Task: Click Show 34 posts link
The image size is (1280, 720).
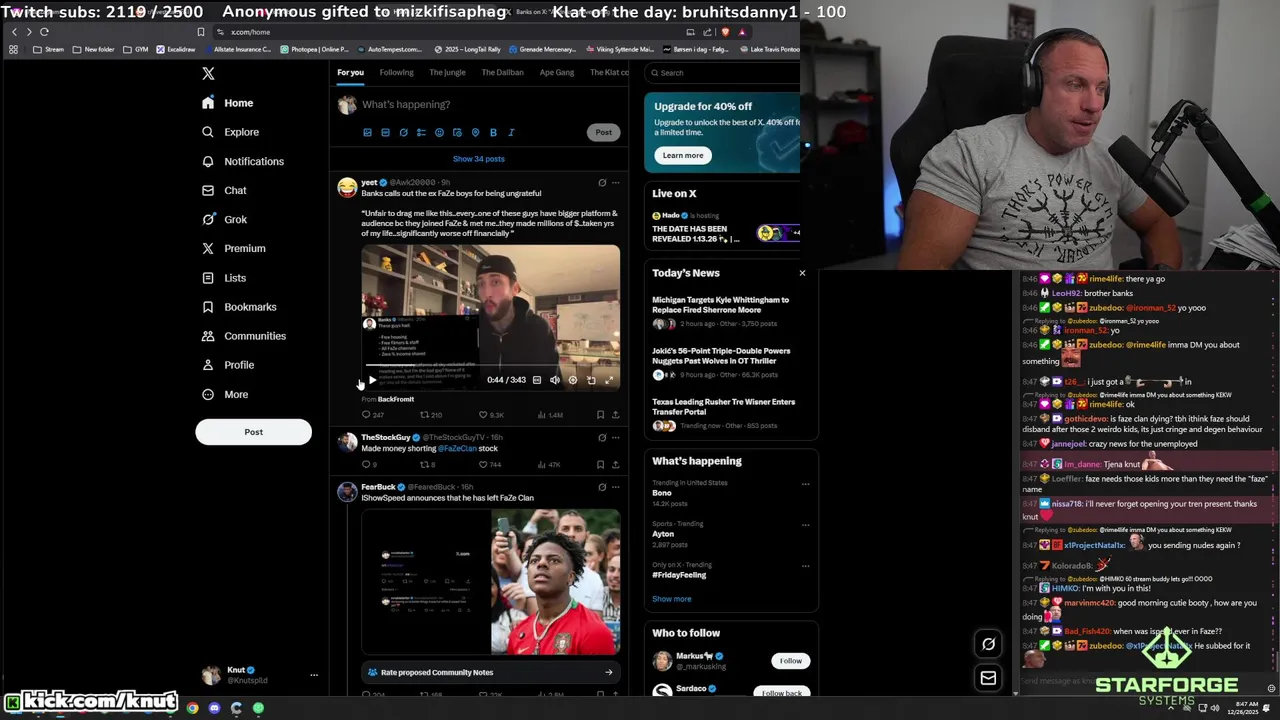Action: coord(478,159)
